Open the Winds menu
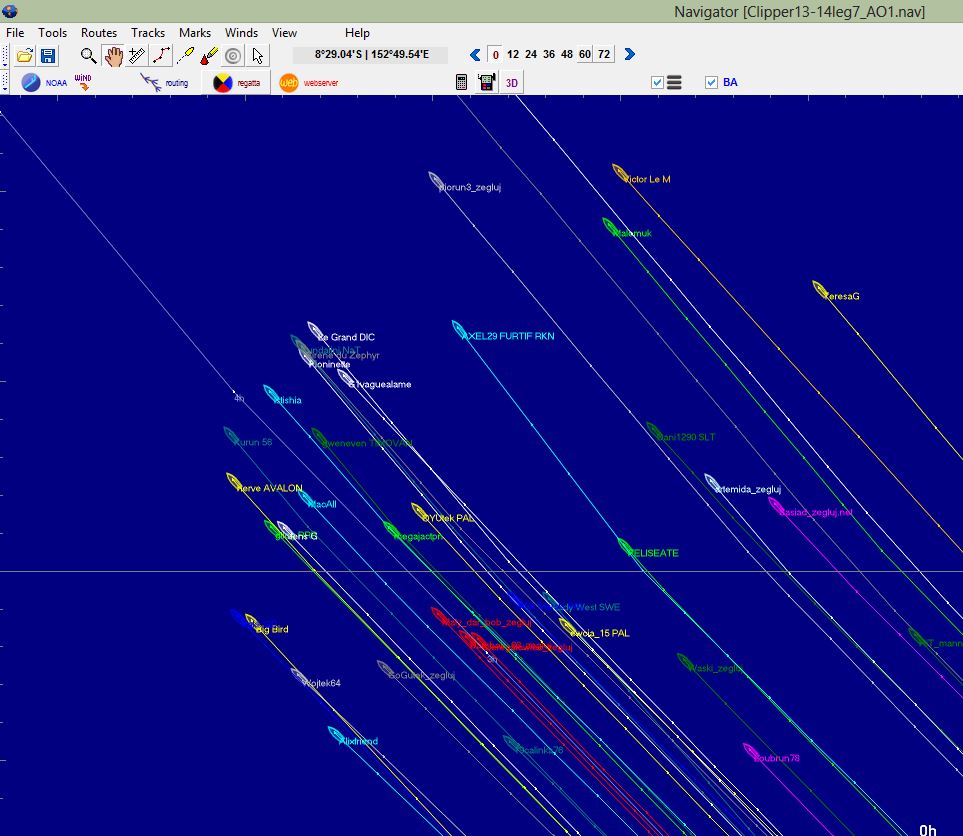 (x=241, y=33)
